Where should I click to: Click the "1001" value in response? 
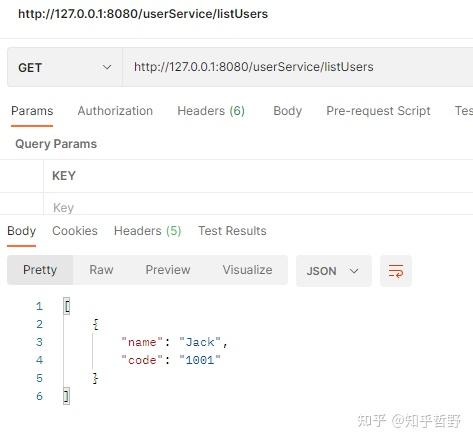[x=200, y=360]
